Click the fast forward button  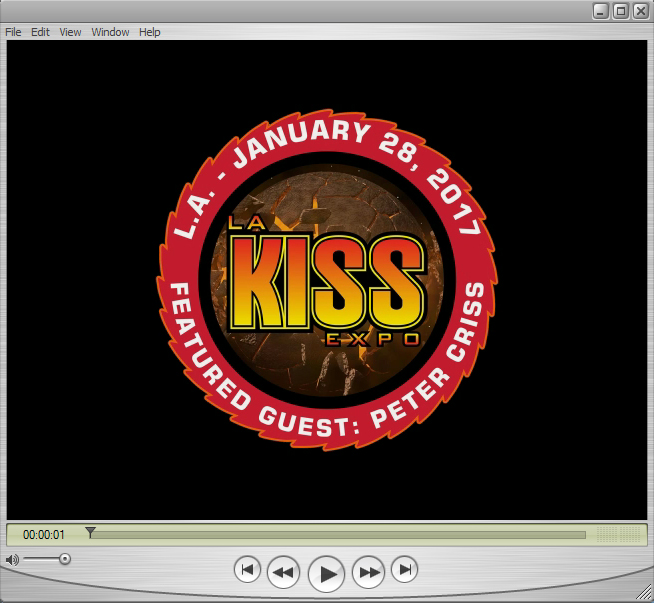point(368,572)
